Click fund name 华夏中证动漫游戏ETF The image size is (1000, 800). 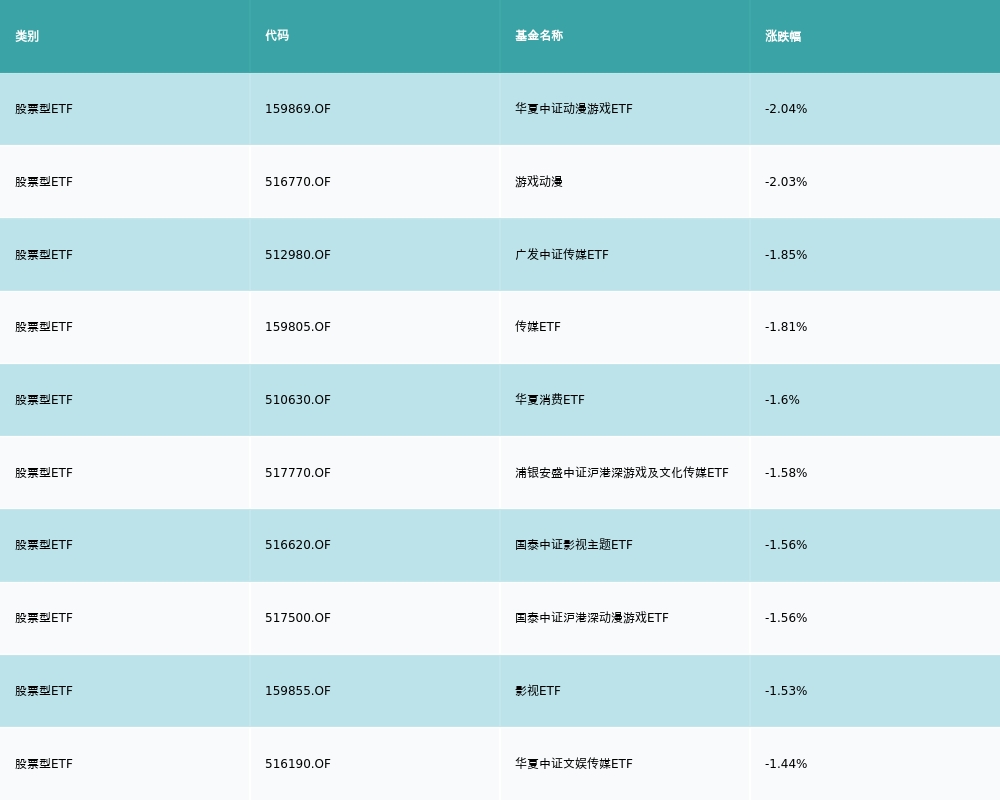click(574, 109)
